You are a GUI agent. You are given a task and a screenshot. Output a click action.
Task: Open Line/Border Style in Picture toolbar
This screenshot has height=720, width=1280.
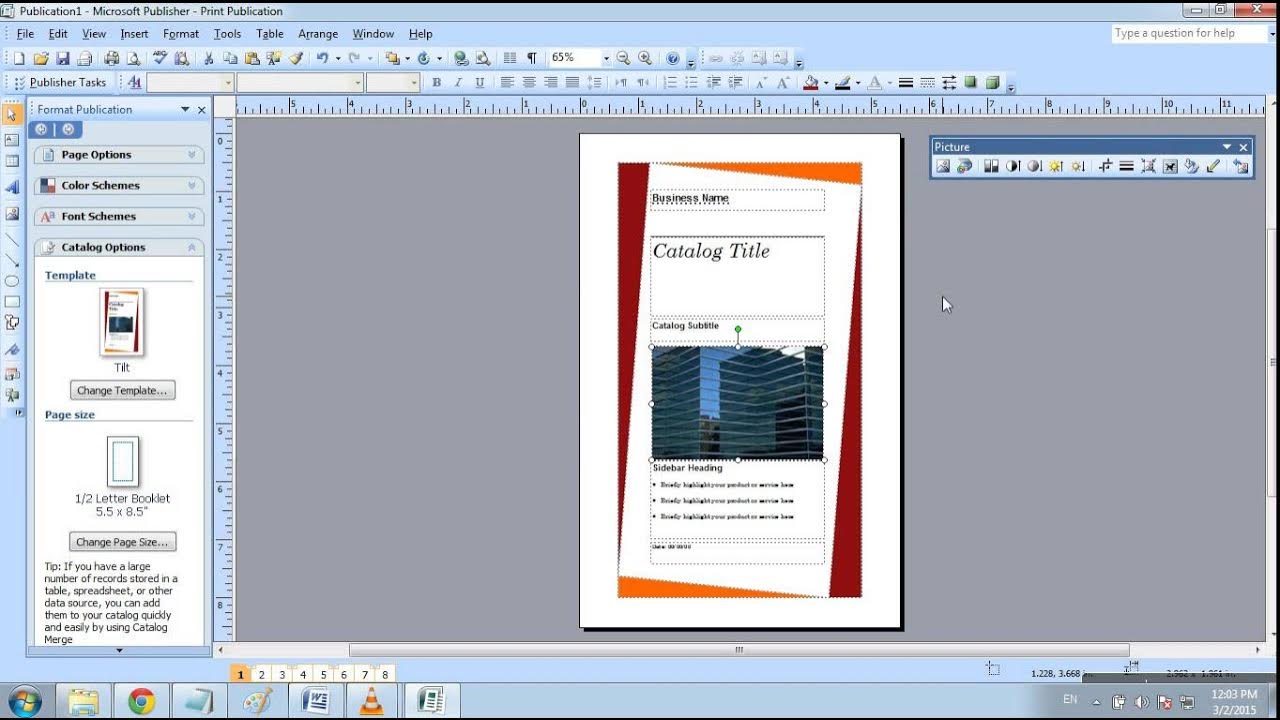click(1126, 166)
